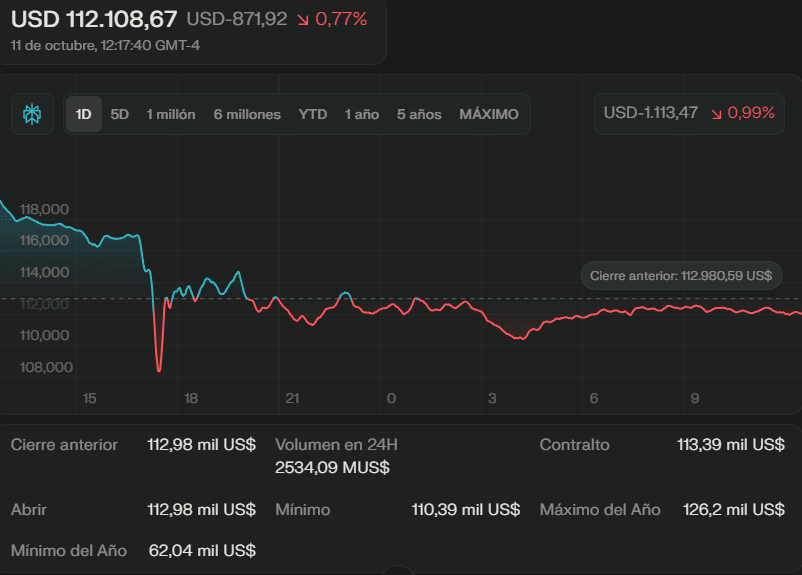Click the 3 hour mark on time axis

click(x=492, y=399)
